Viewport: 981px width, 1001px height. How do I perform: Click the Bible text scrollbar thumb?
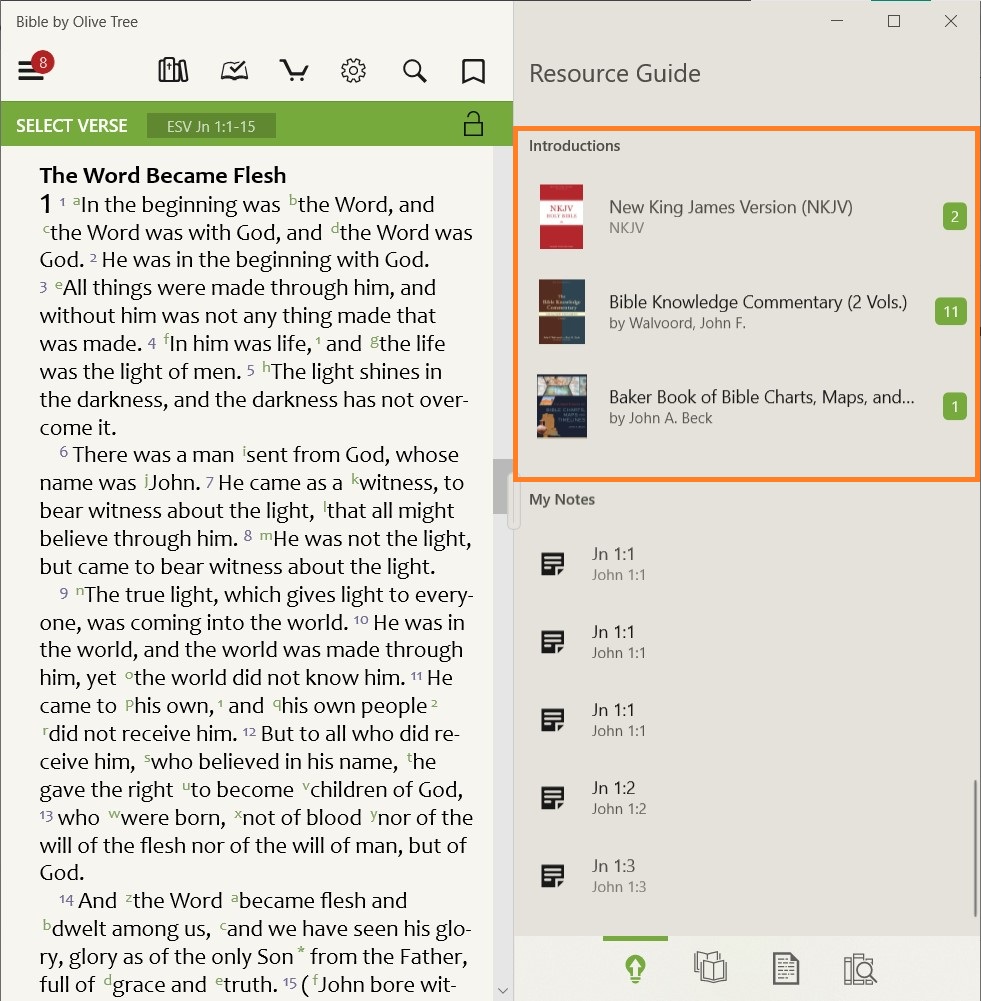[502, 486]
